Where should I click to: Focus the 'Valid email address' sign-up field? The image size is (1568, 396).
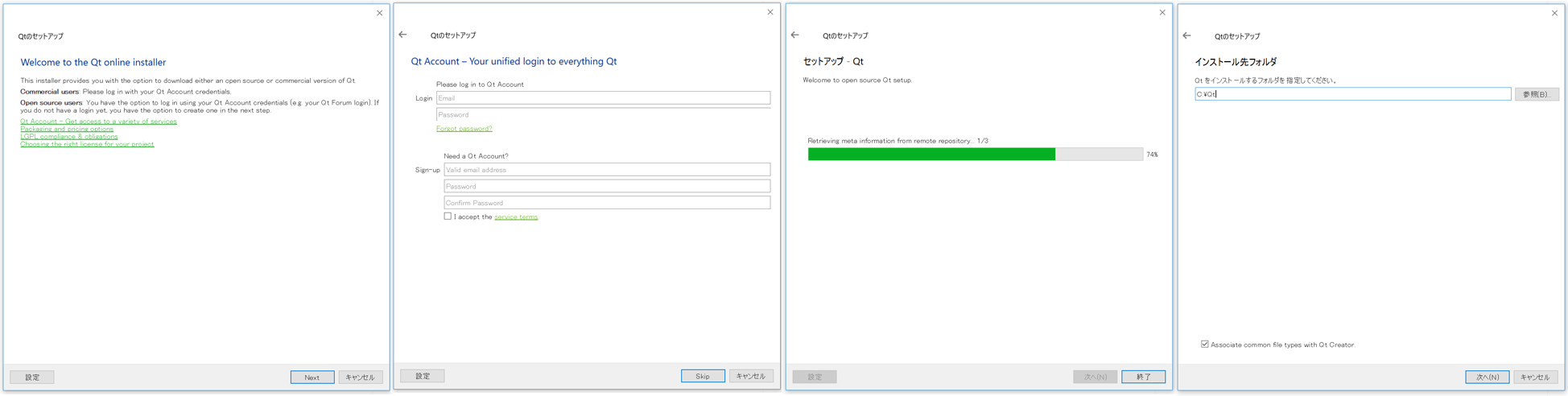coord(607,170)
